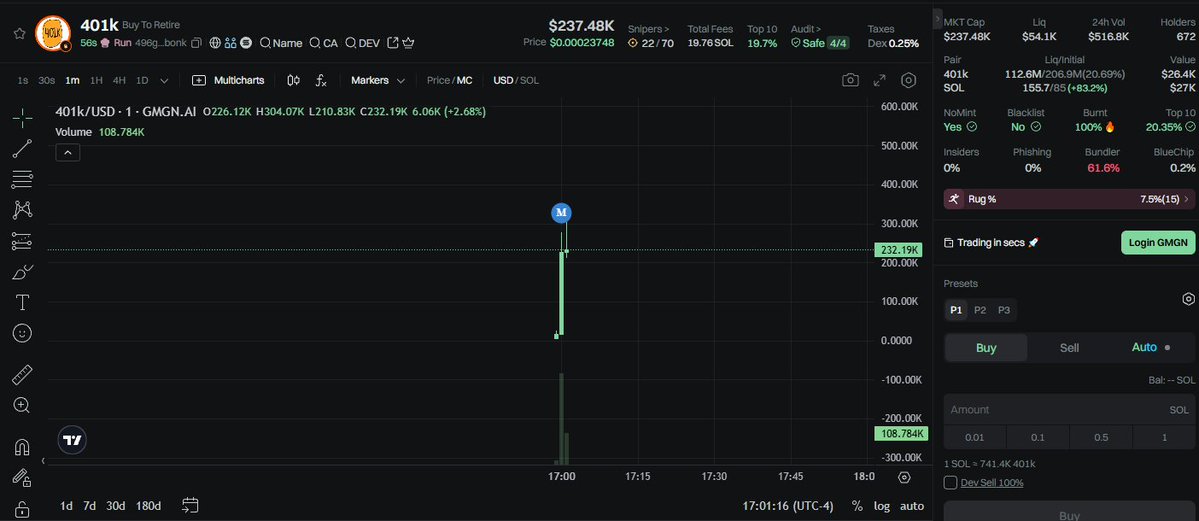Screen dimensions: 1199x521
Task: Select the trend line tool
Action: click(22, 148)
